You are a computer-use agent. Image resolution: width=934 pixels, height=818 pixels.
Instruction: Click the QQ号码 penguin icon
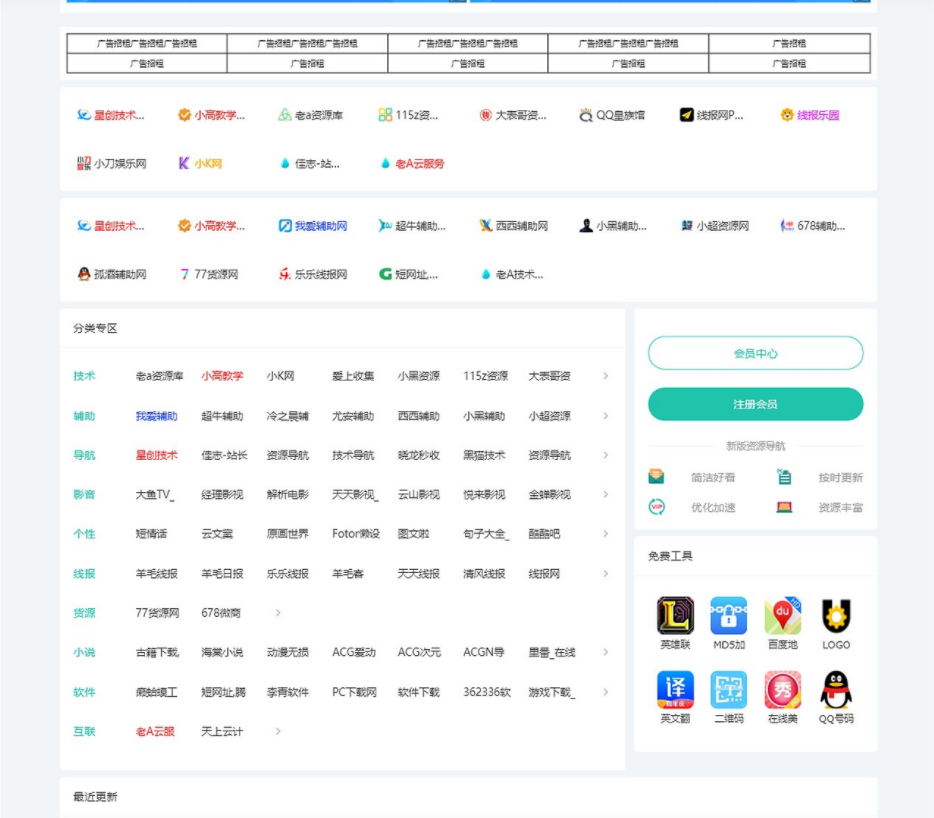pyautogui.click(x=836, y=690)
